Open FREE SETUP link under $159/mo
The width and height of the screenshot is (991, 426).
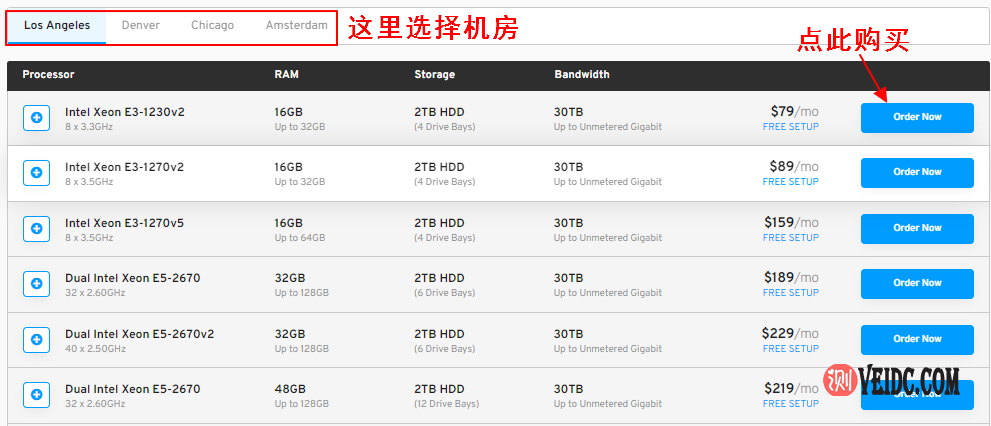[790, 238]
